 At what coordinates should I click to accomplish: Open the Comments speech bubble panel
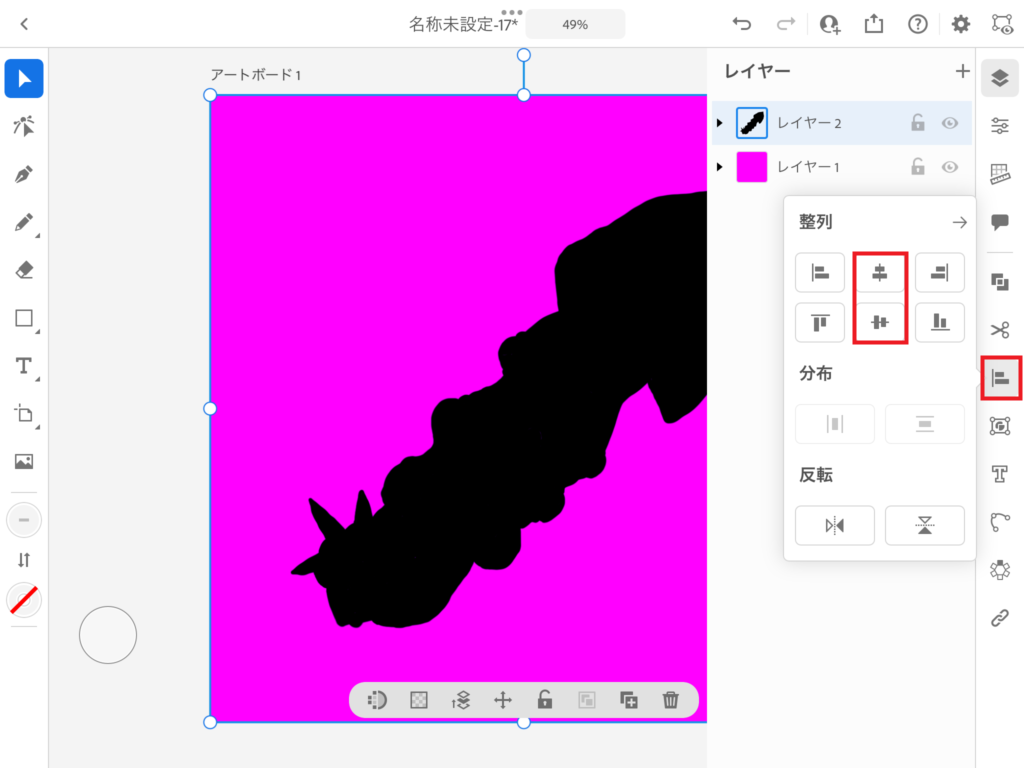pos(1000,222)
